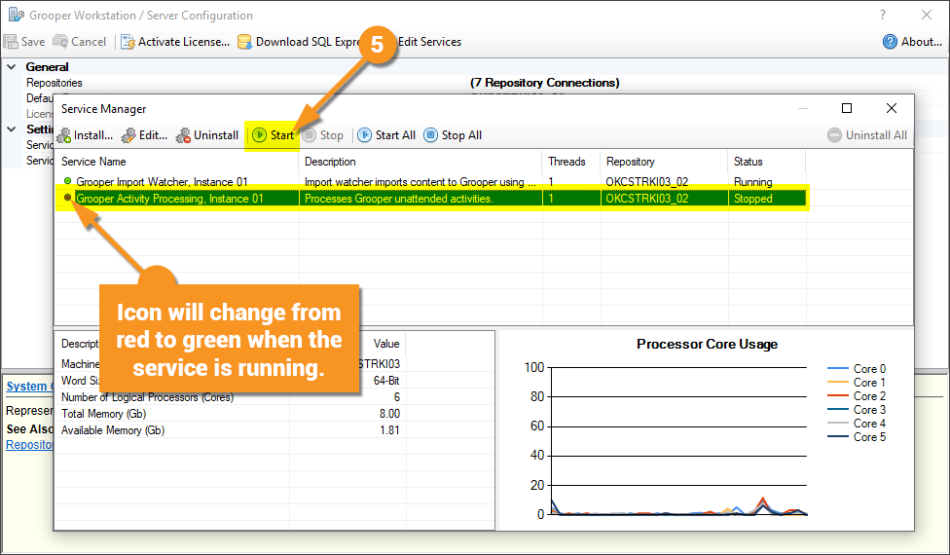Click the 64-Bit value cell

point(386,381)
